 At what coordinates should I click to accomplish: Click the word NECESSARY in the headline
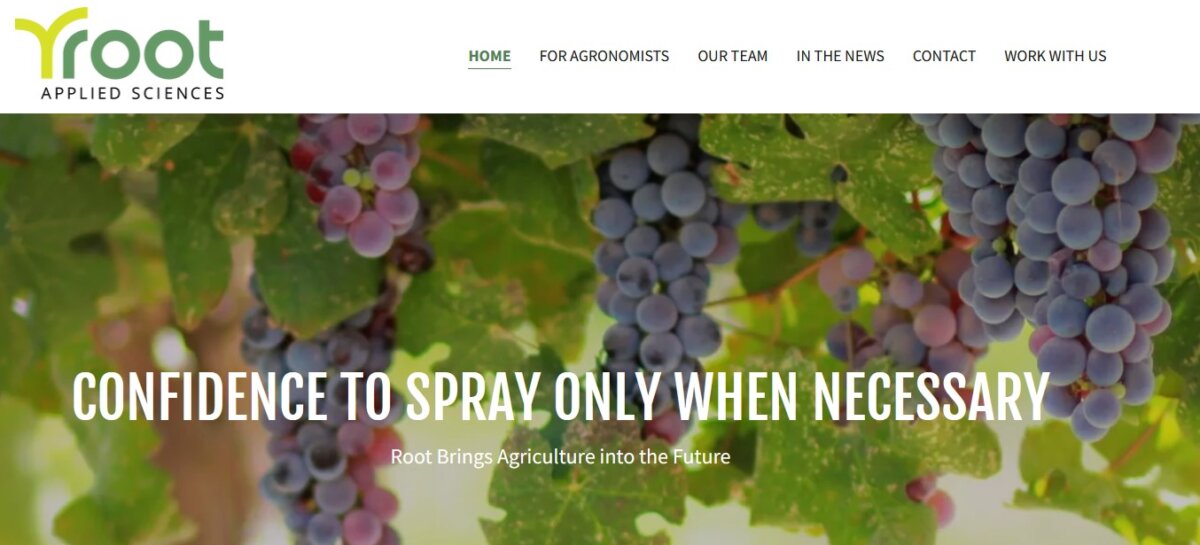(930, 397)
